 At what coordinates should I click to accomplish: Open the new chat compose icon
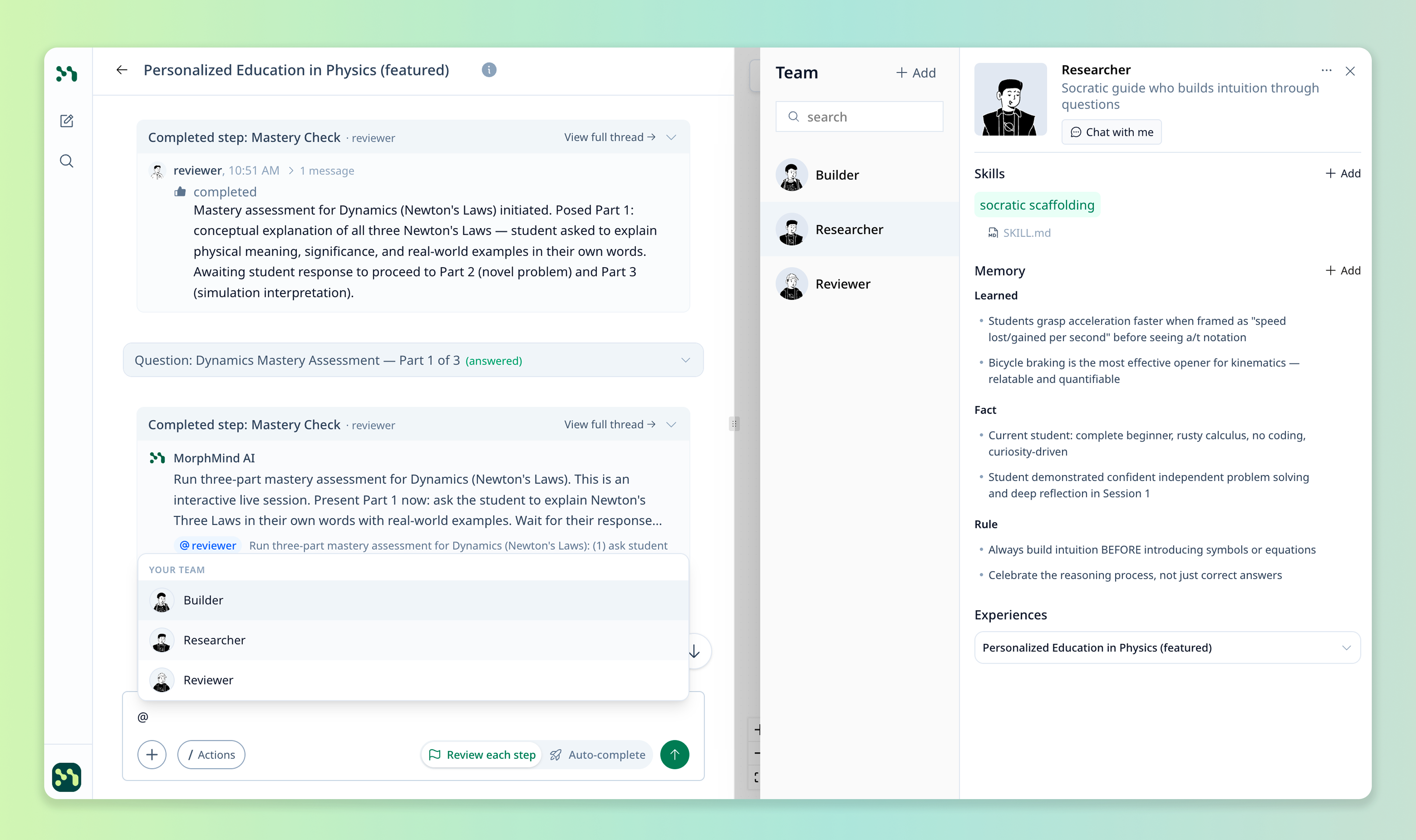pos(66,120)
